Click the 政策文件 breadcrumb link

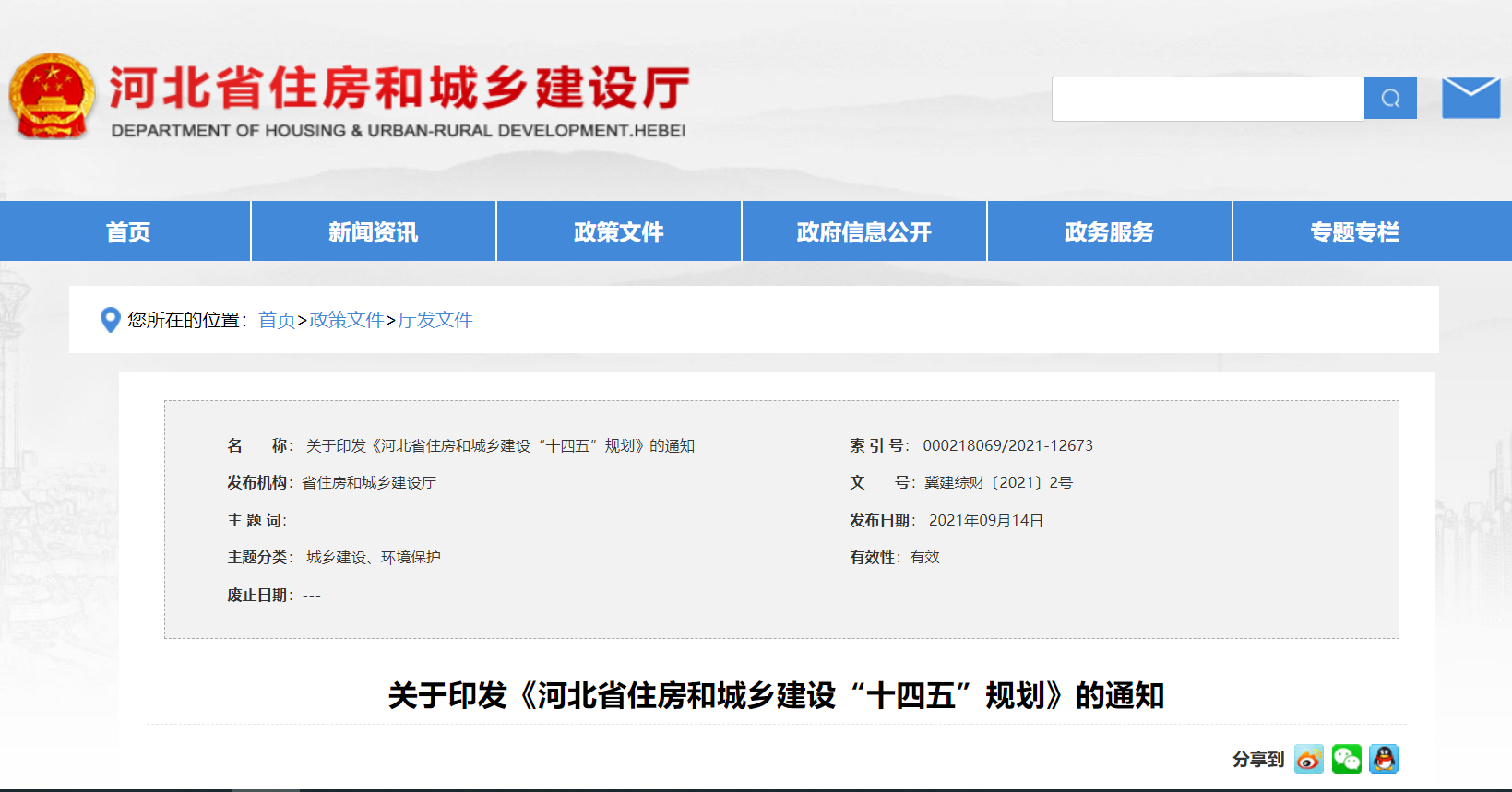(346, 320)
